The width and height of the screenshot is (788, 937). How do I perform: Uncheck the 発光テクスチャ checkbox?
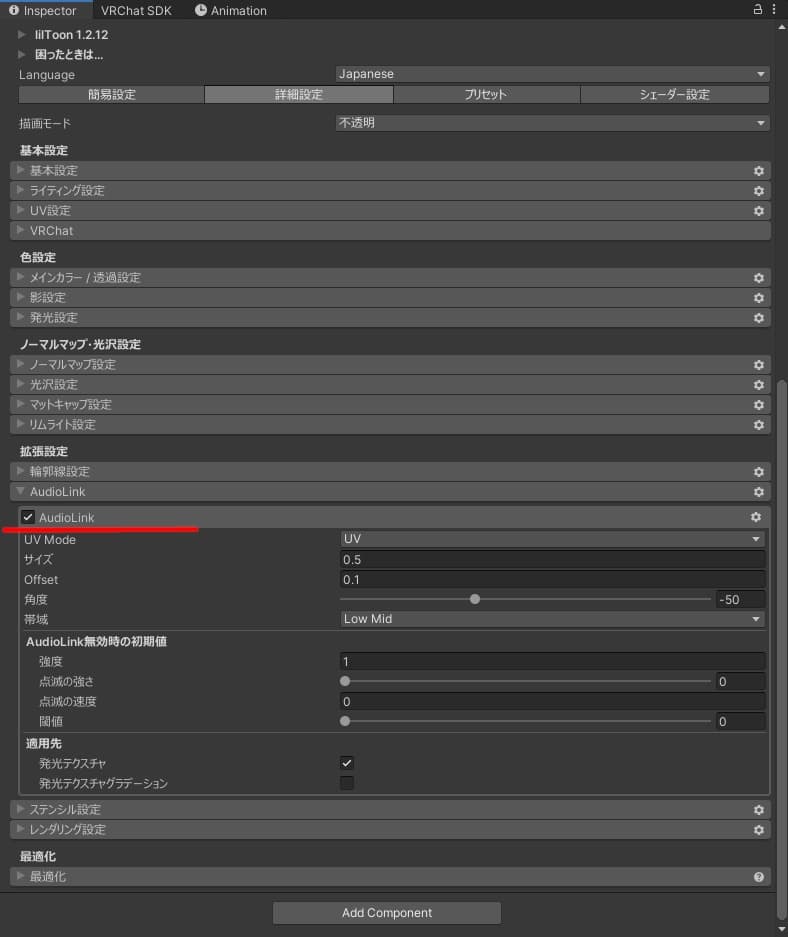pos(347,763)
